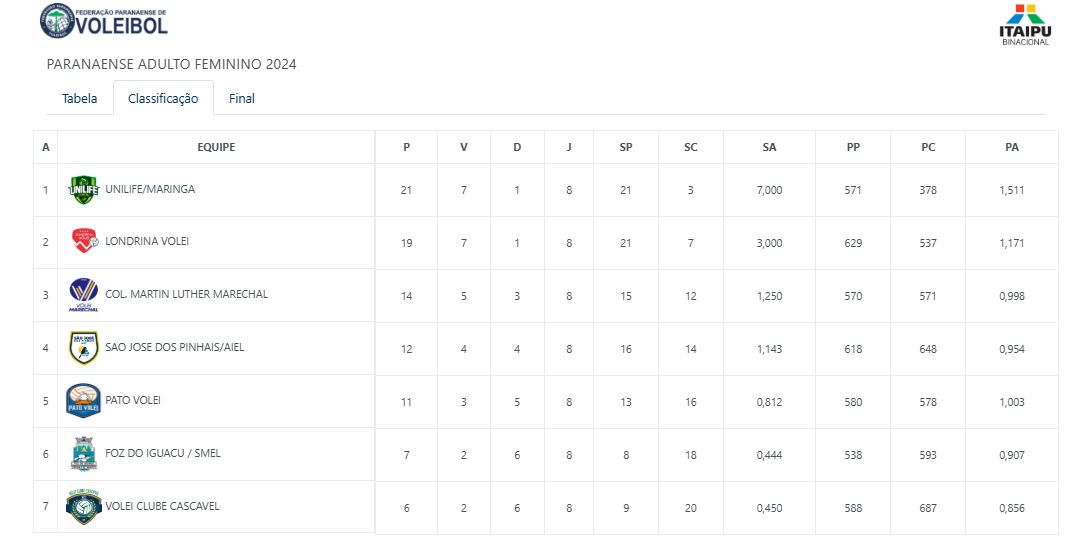This screenshot has width=1081, height=545.
Task: Switch to the Final tab
Action: point(242,99)
